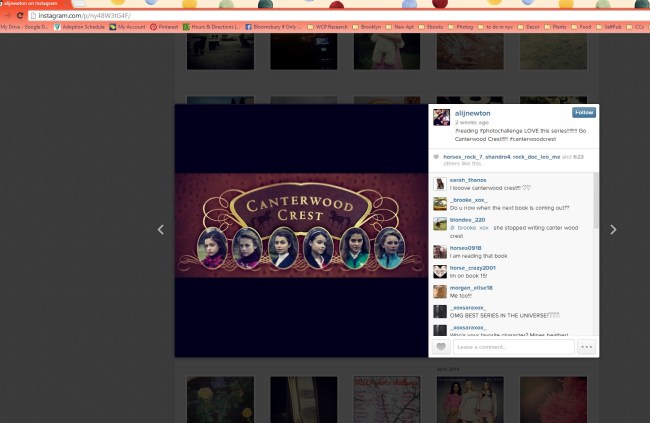Open the Brooklyn bookmarks folder
The image size is (650, 423).
point(365,27)
